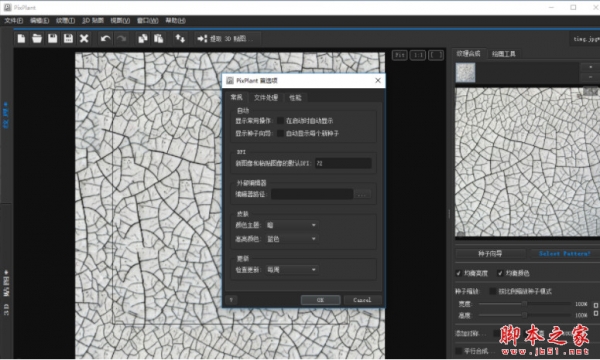This screenshot has height=360, width=600.
Task: Click the default DPI input field
Action: (343, 163)
